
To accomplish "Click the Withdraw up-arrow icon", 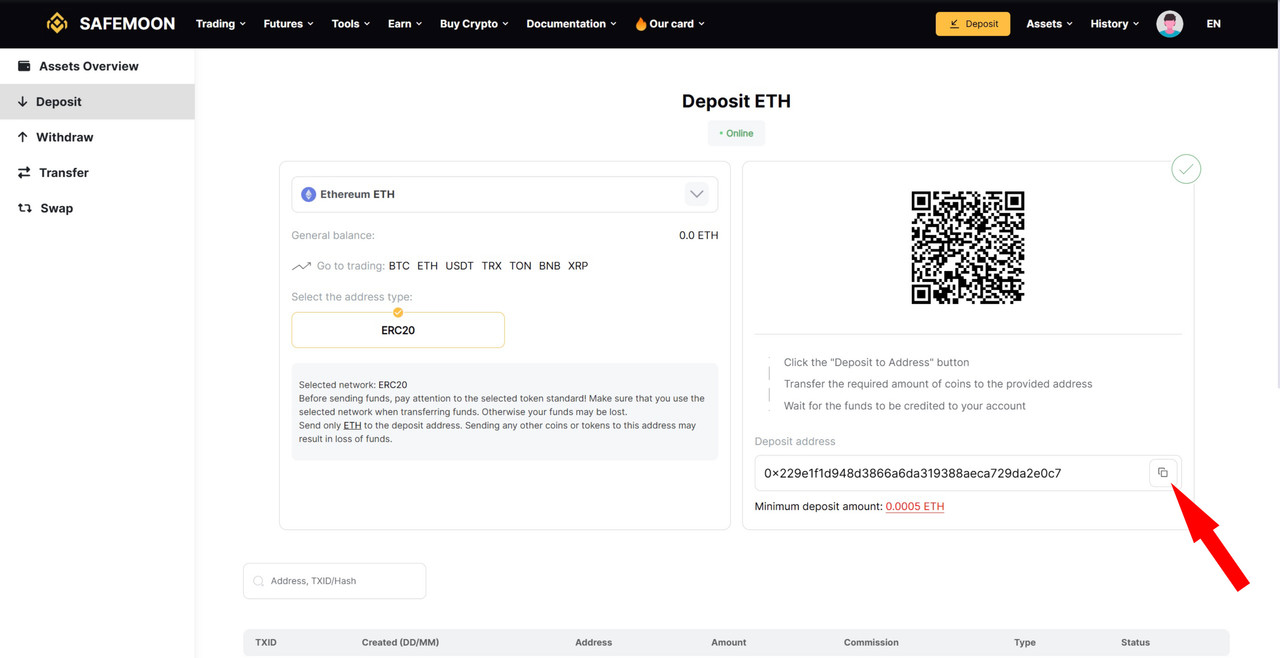I will (x=23, y=137).
